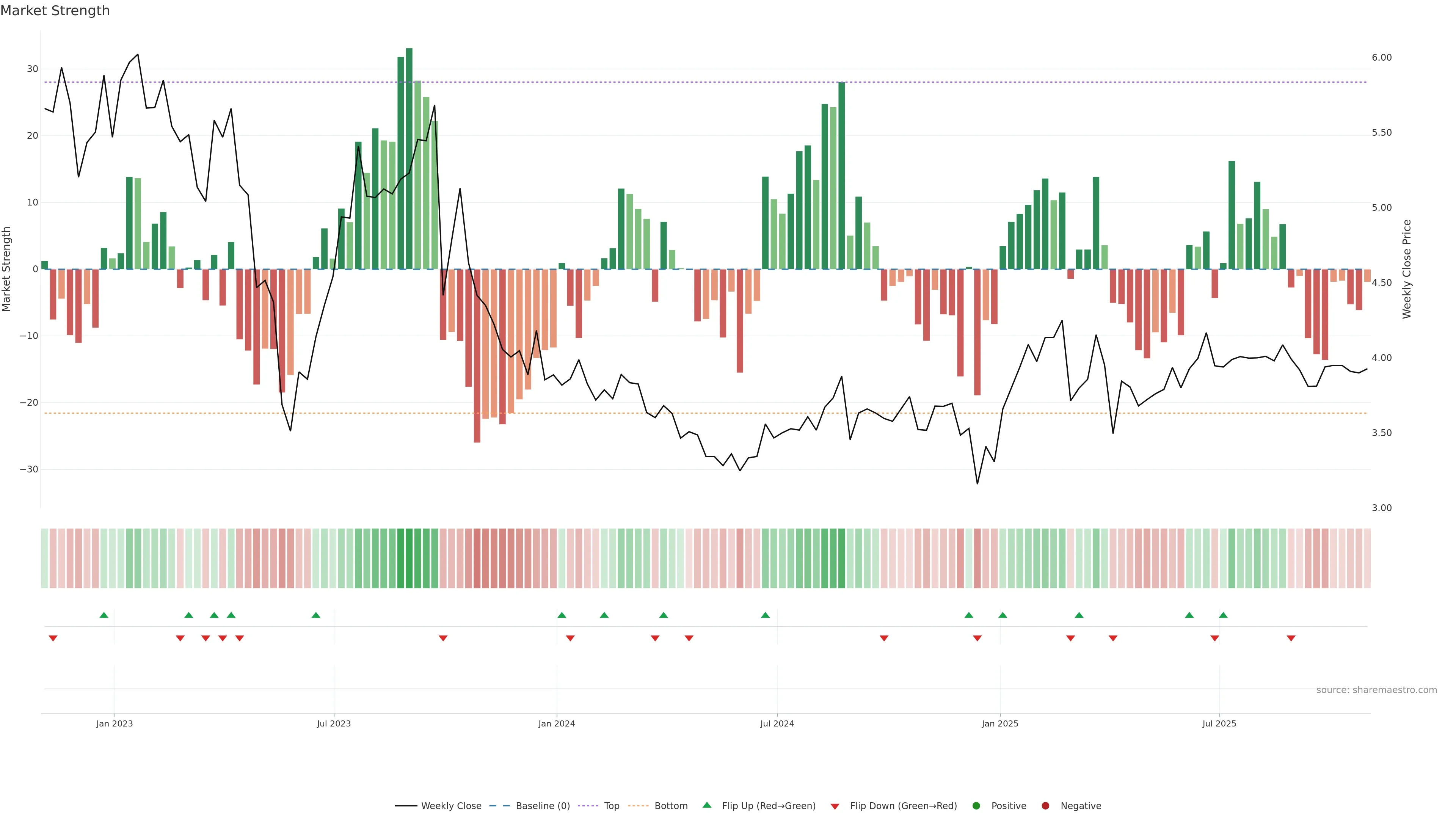
Task: Click last red flip-down triangle on right
Action: [x=1291, y=638]
